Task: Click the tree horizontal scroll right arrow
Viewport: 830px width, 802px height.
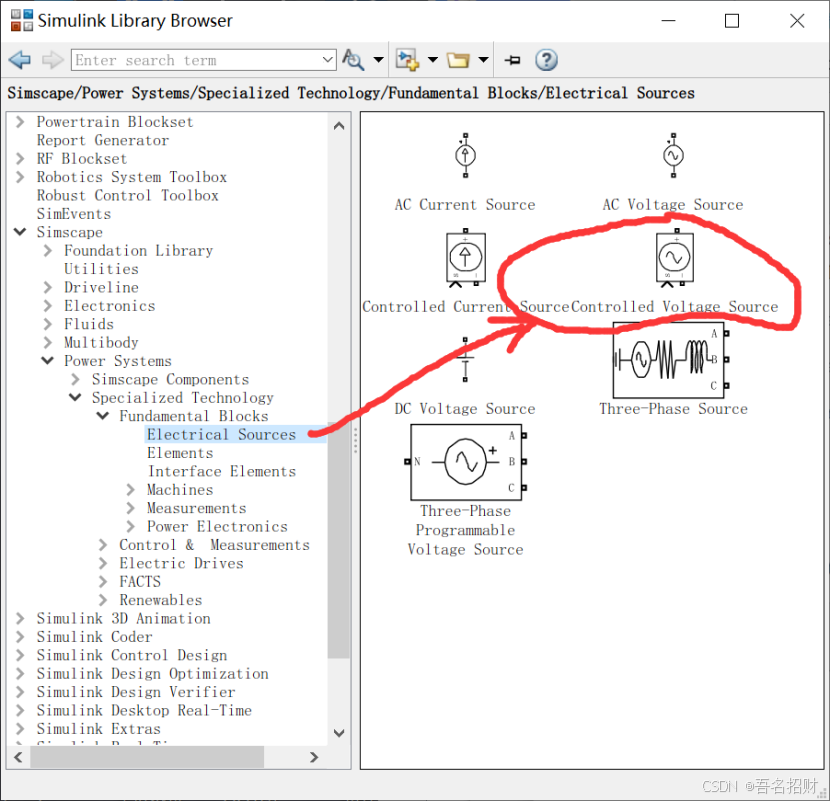Action: point(314,757)
